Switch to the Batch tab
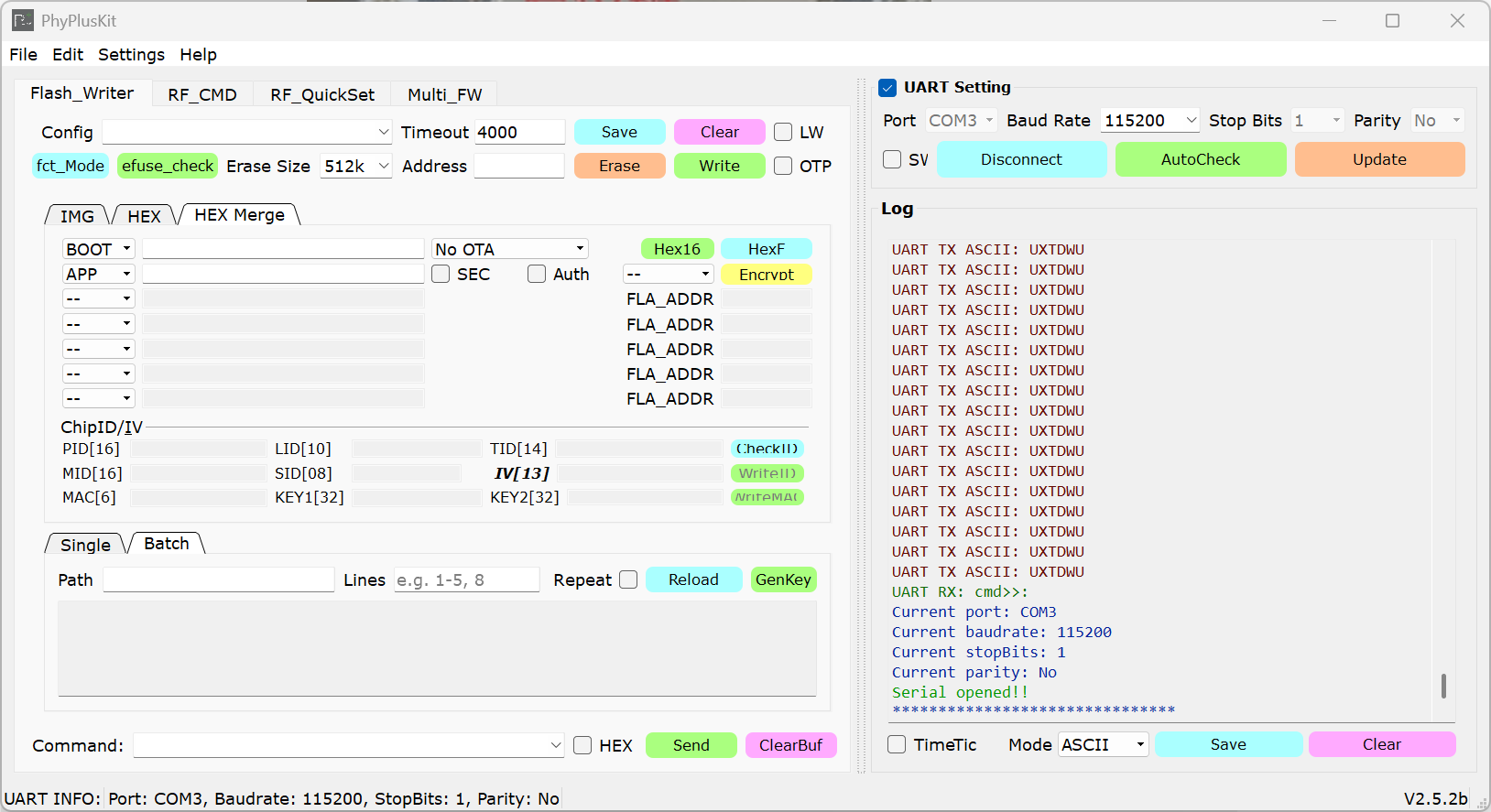This screenshot has width=1491, height=812. [x=167, y=544]
